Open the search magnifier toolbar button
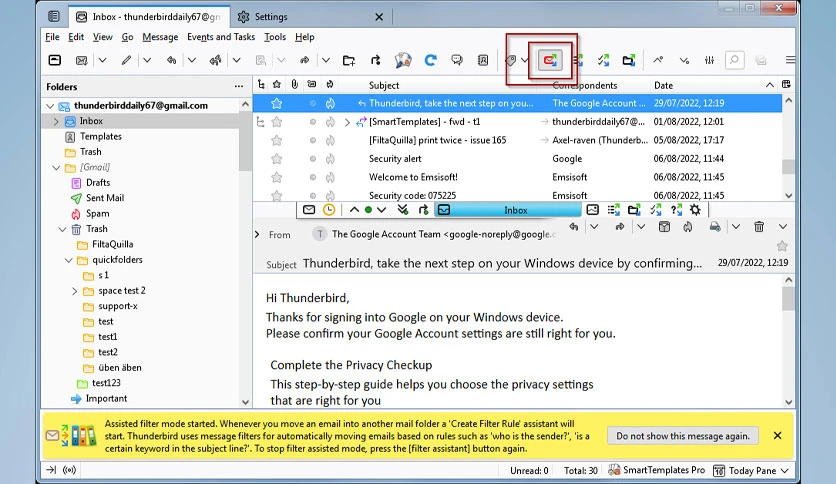The image size is (836, 484). pyautogui.click(x=734, y=60)
